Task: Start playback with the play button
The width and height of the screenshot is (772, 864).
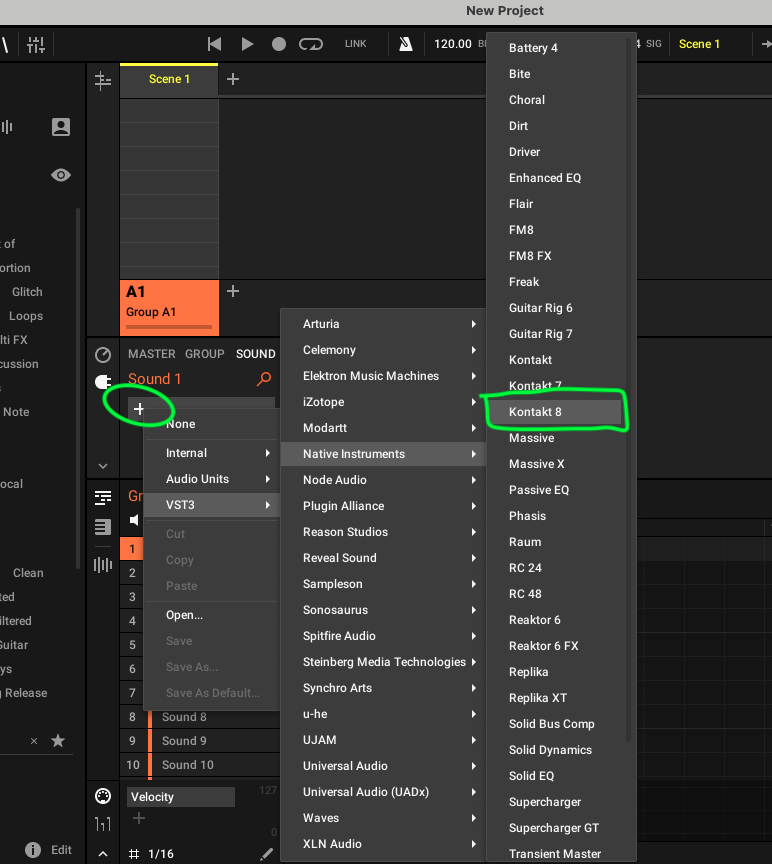Action: (x=247, y=44)
